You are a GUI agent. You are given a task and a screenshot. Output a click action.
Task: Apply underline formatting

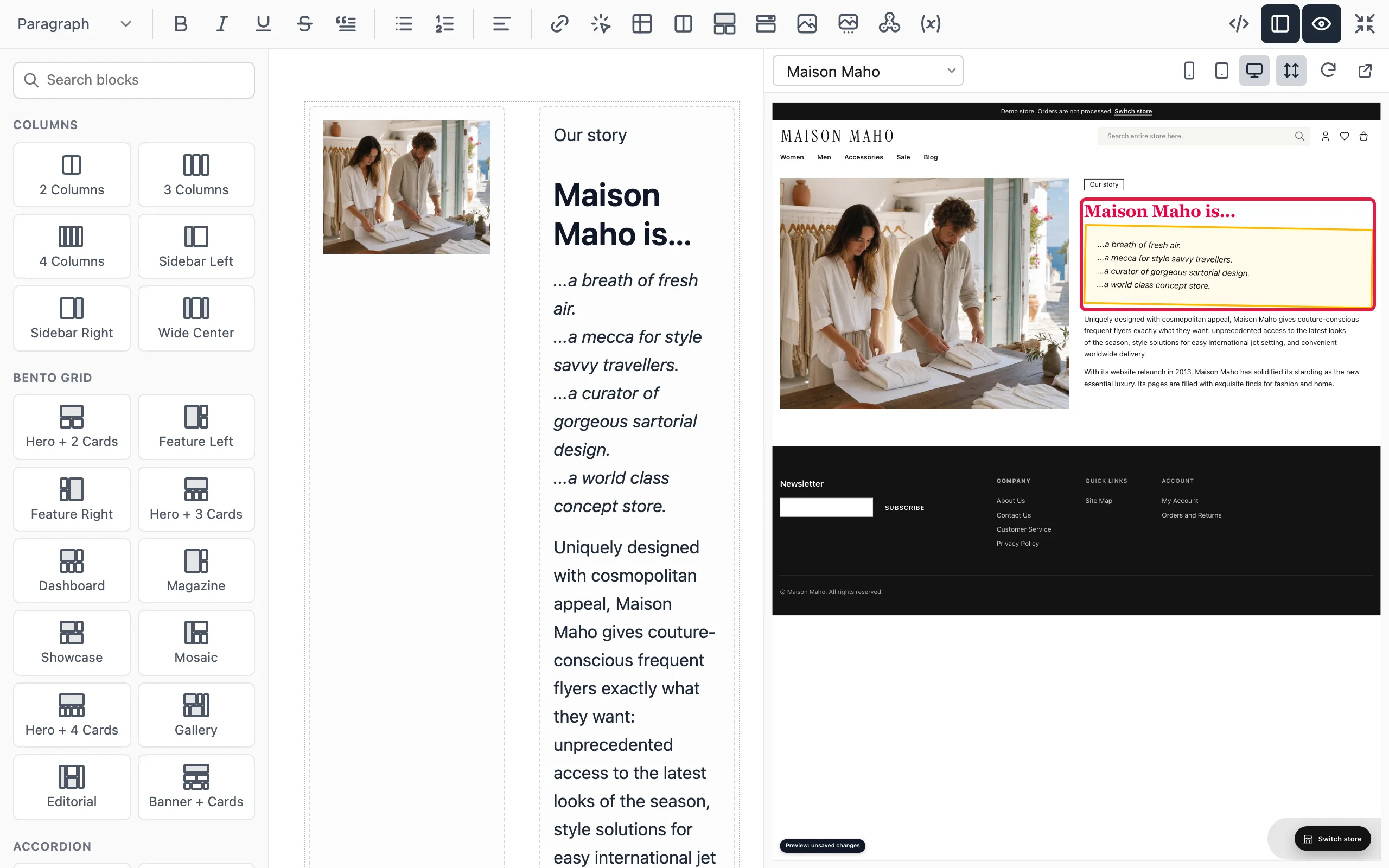coord(263,23)
